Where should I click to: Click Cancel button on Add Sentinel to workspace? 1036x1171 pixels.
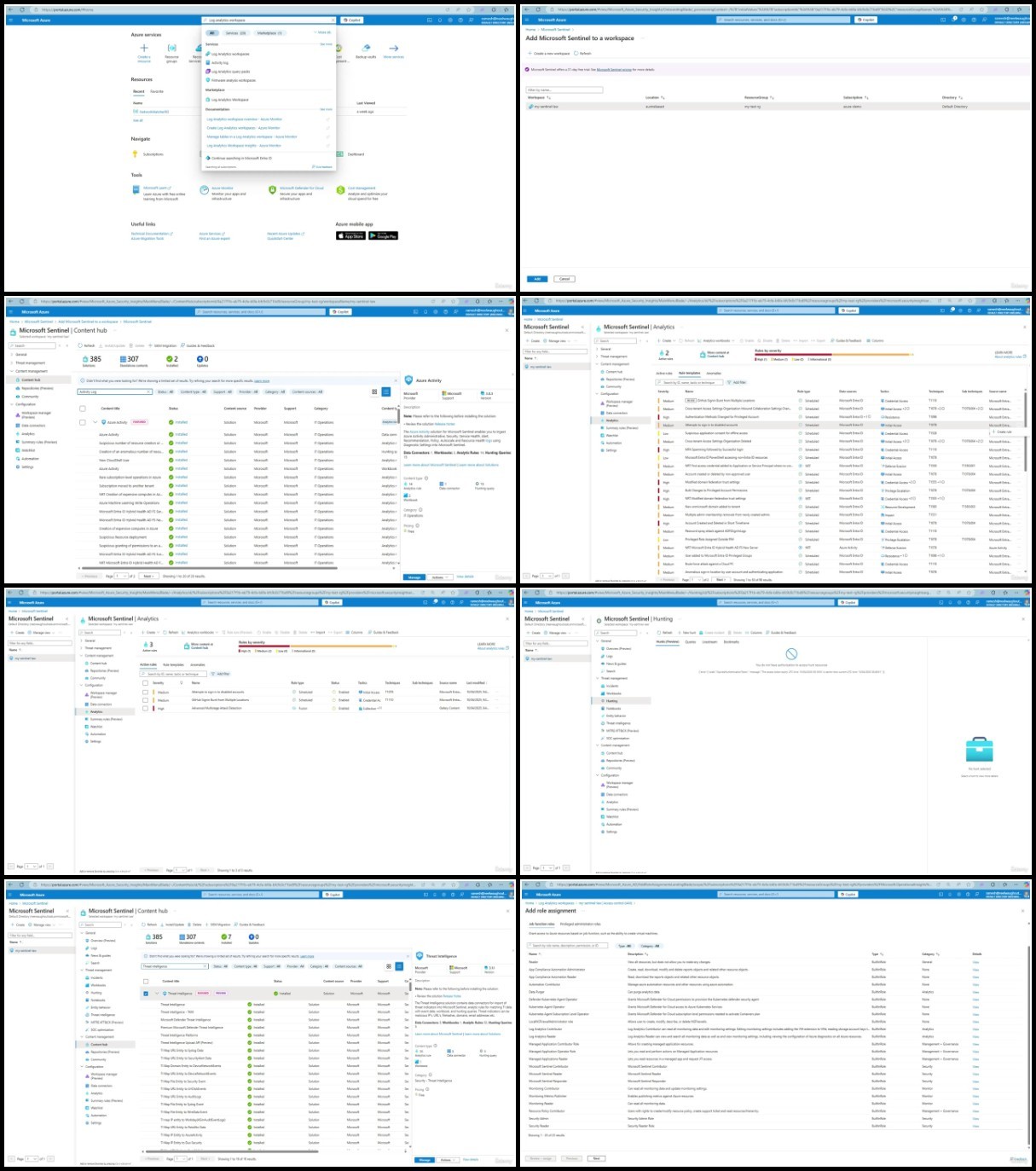564,279
